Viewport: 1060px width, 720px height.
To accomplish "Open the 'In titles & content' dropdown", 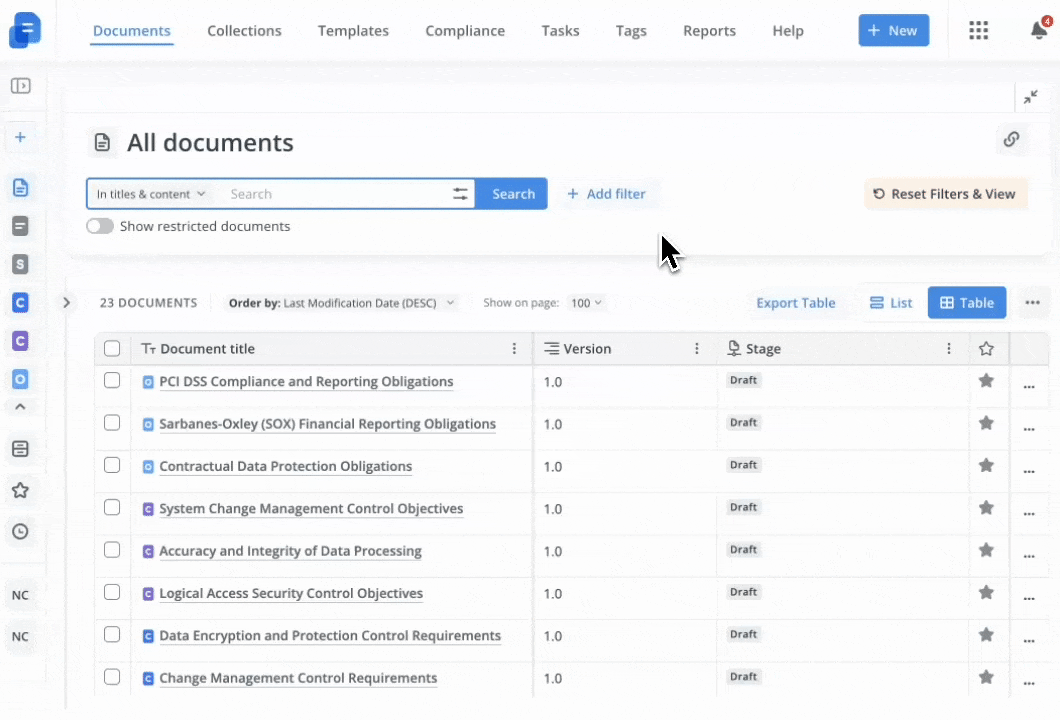I will [x=151, y=194].
